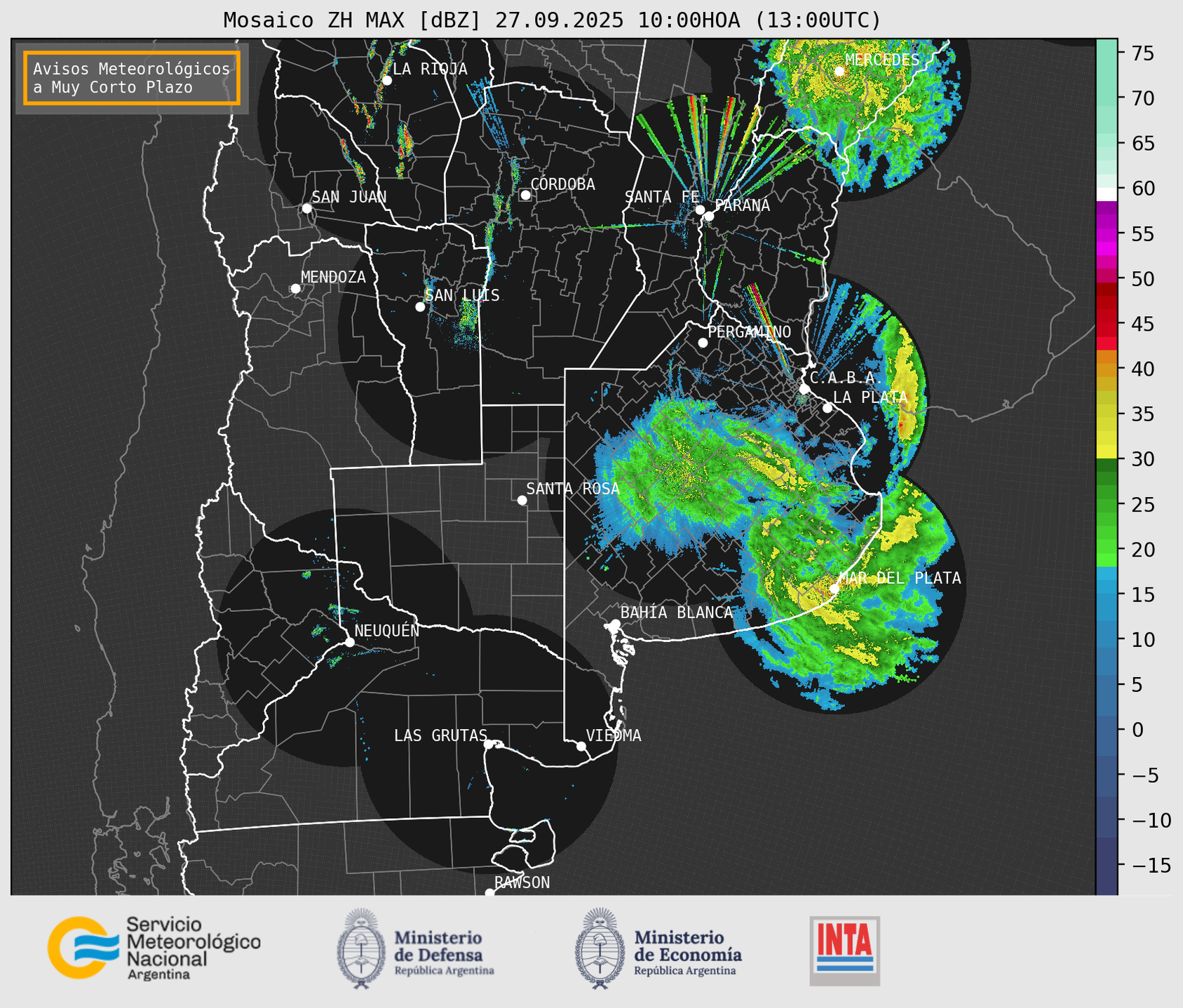Click the 60 dBZ white color band
The width and height of the screenshot is (1183, 1008).
1107,194
